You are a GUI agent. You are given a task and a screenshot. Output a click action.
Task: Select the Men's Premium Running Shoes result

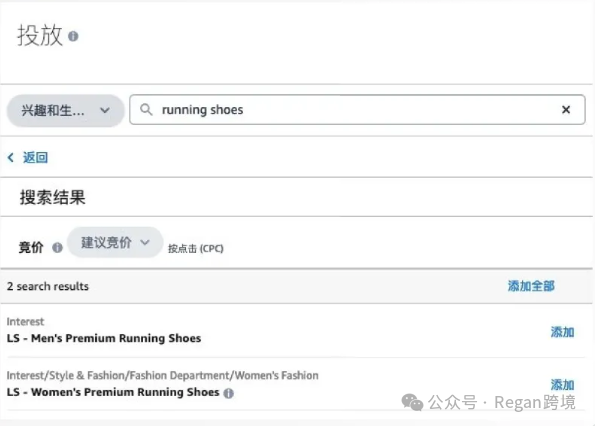click(104, 338)
